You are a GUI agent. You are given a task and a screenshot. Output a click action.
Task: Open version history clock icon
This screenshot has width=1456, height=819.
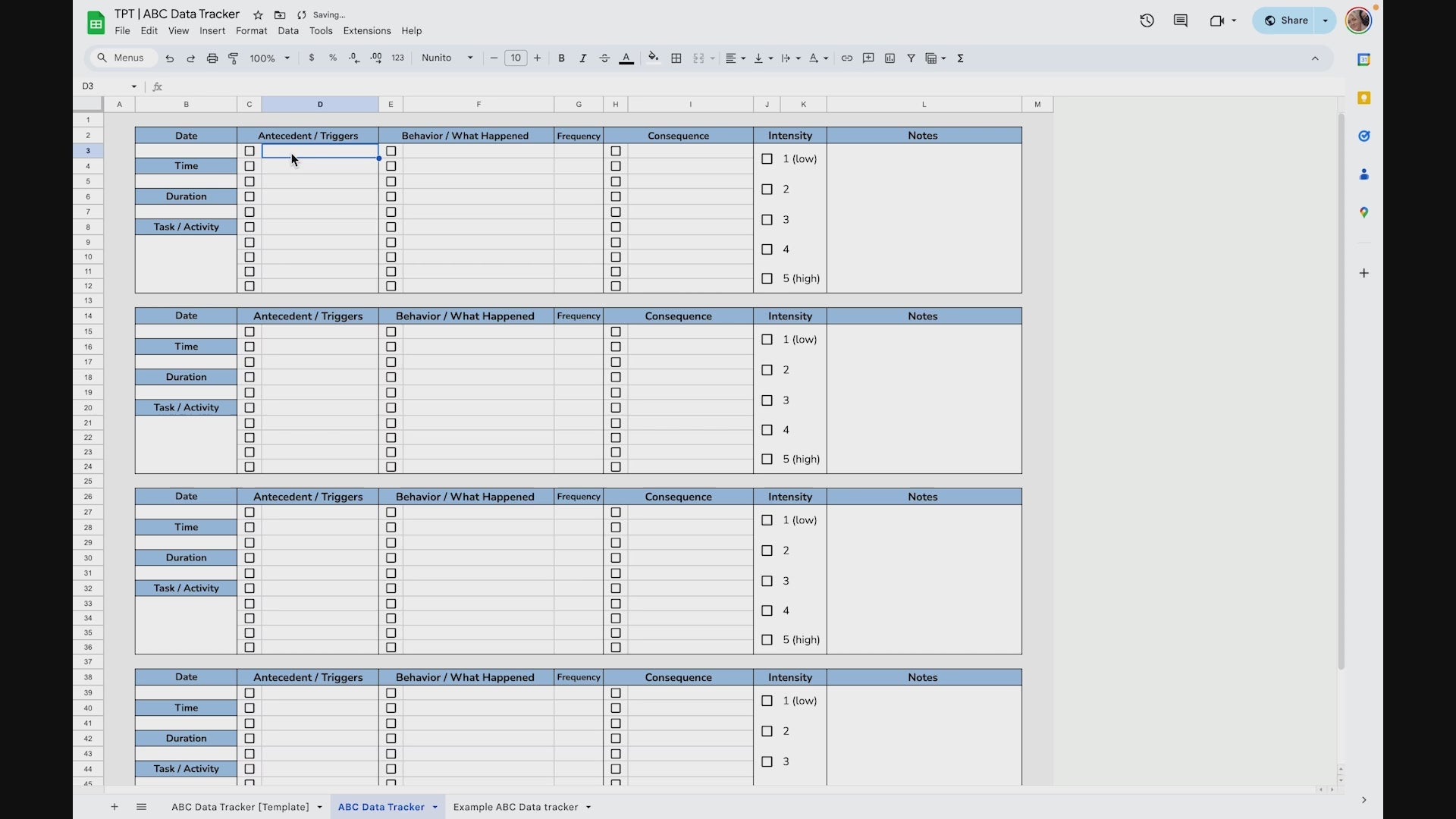(x=1147, y=20)
